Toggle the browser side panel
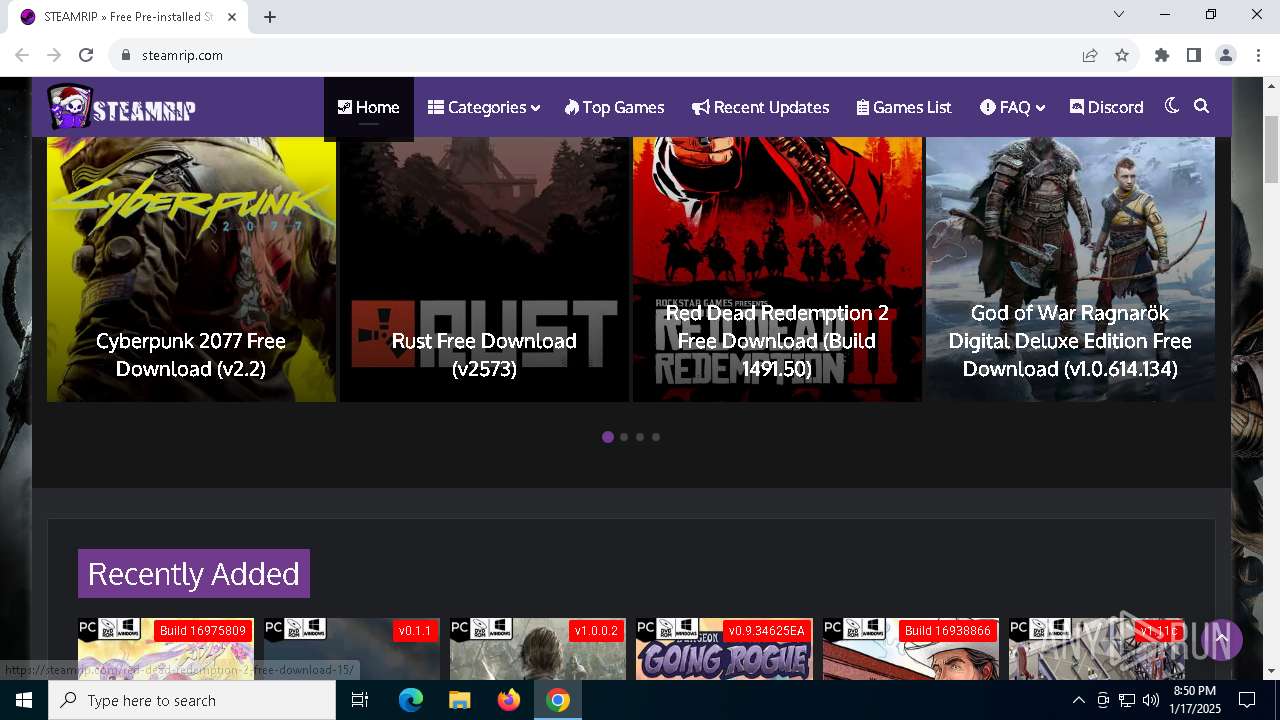 coord(1194,55)
